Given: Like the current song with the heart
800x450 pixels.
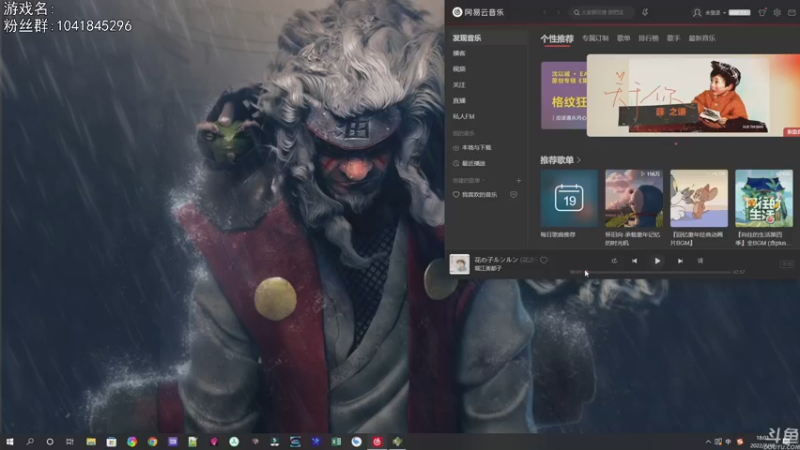Looking at the screenshot, I should (x=544, y=260).
